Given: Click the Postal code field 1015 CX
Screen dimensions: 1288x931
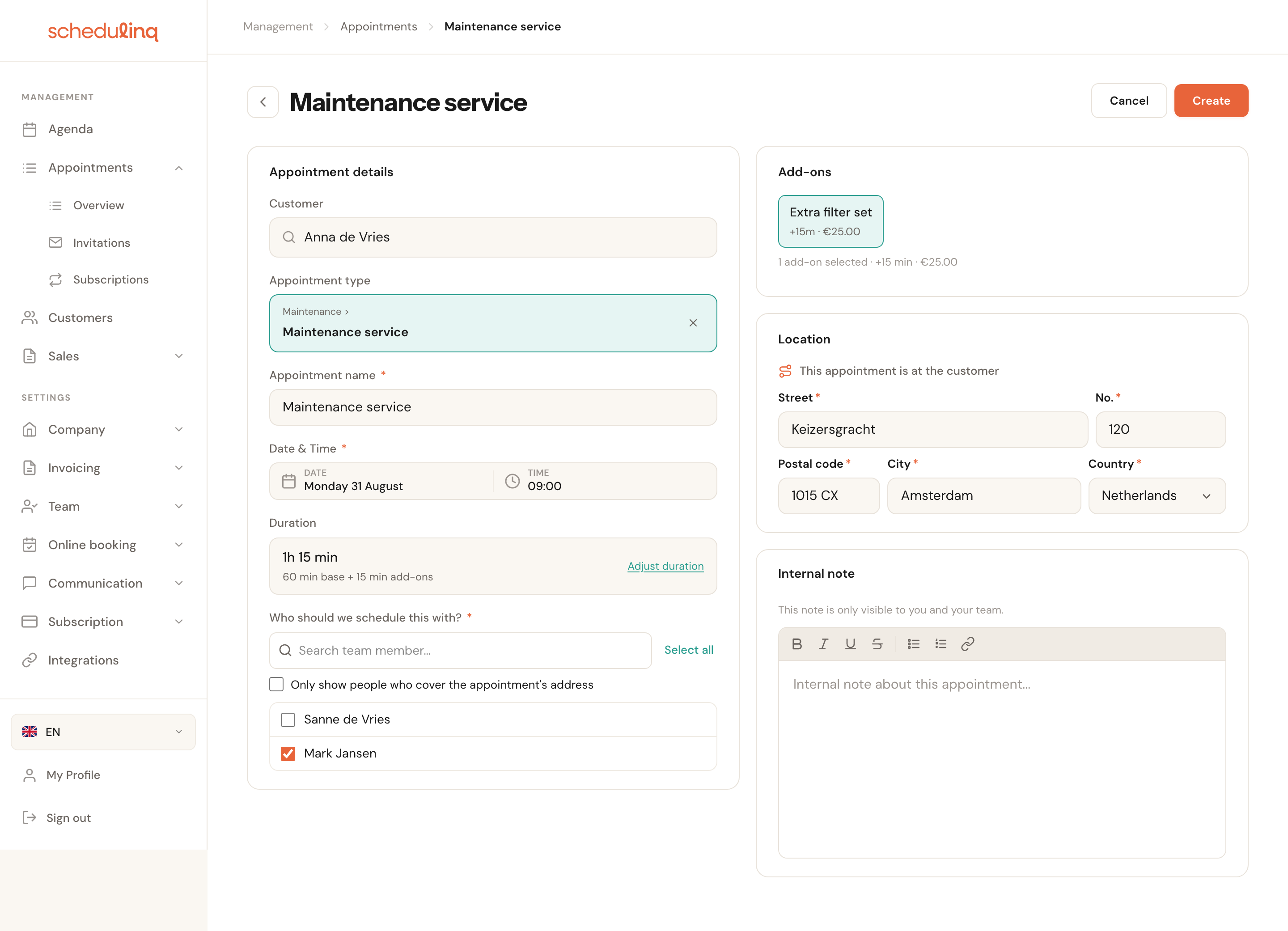Looking at the screenshot, I should pos(829,495).
